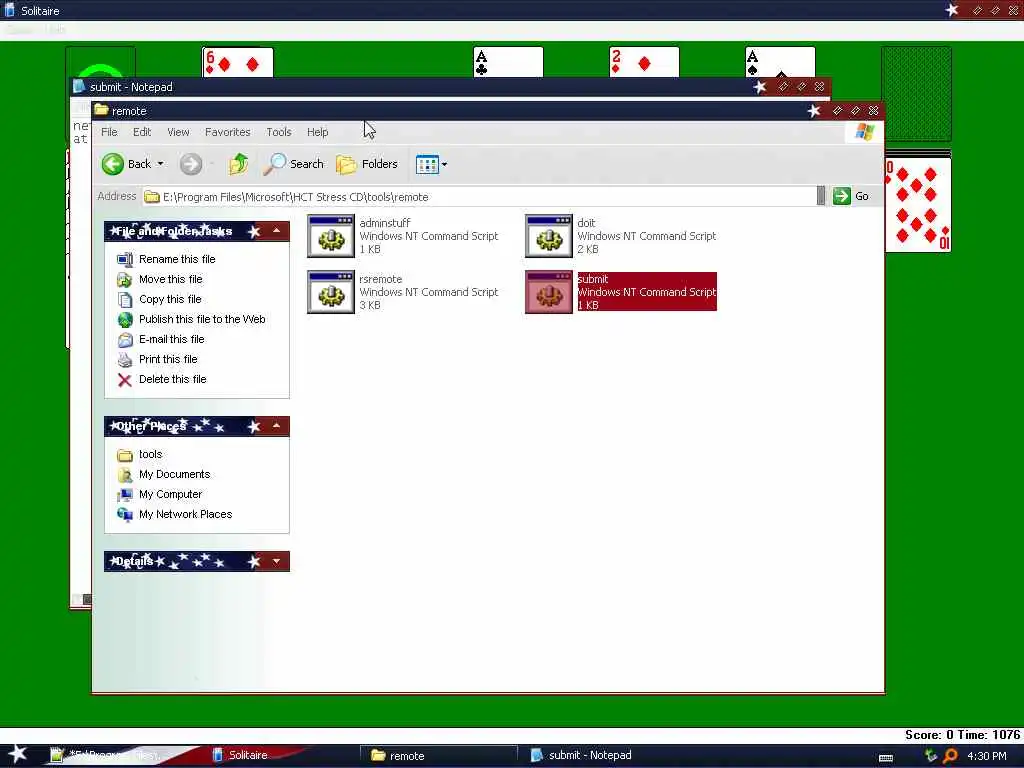Open My Computer in Other Places
This screenshot has height=768, width=1024.
(x=170, y=494)
